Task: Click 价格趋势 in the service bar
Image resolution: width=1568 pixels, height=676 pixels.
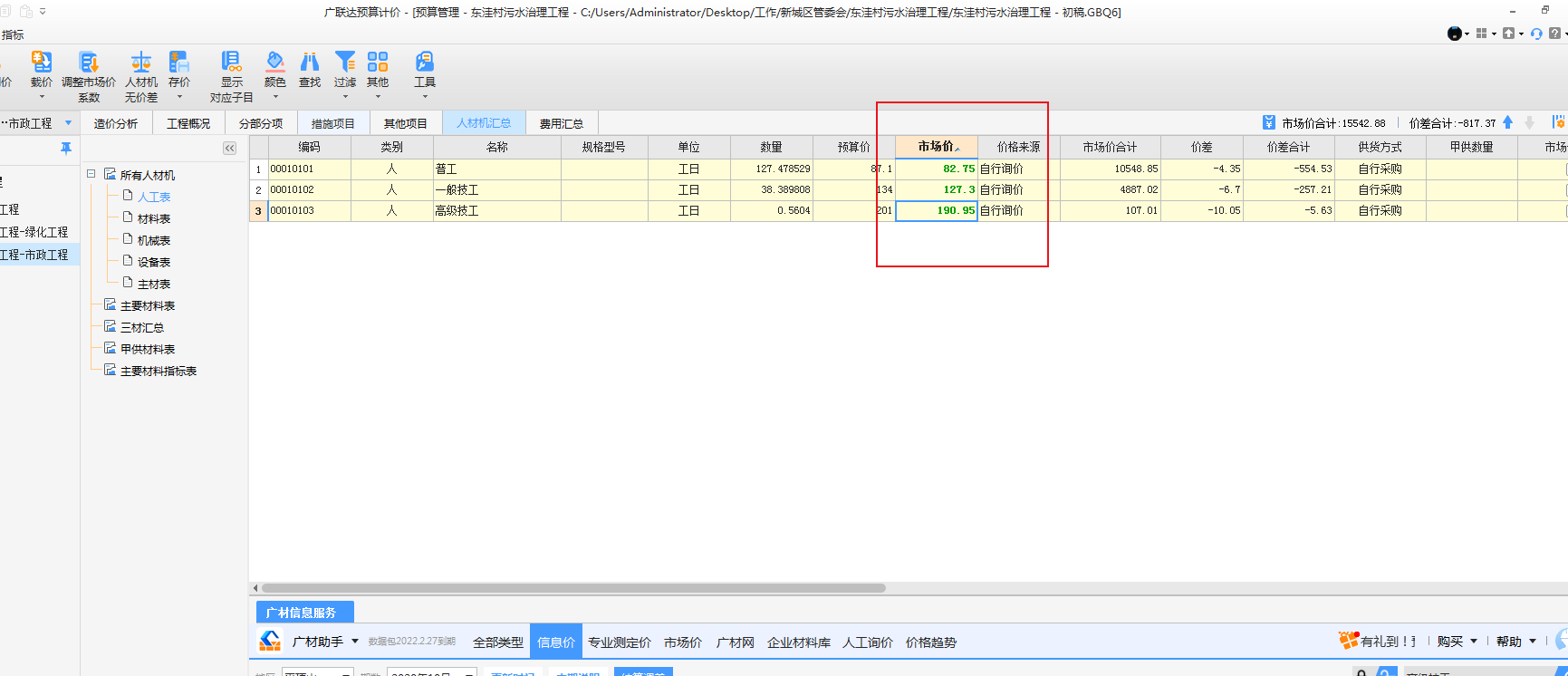Action: [931, 642]
